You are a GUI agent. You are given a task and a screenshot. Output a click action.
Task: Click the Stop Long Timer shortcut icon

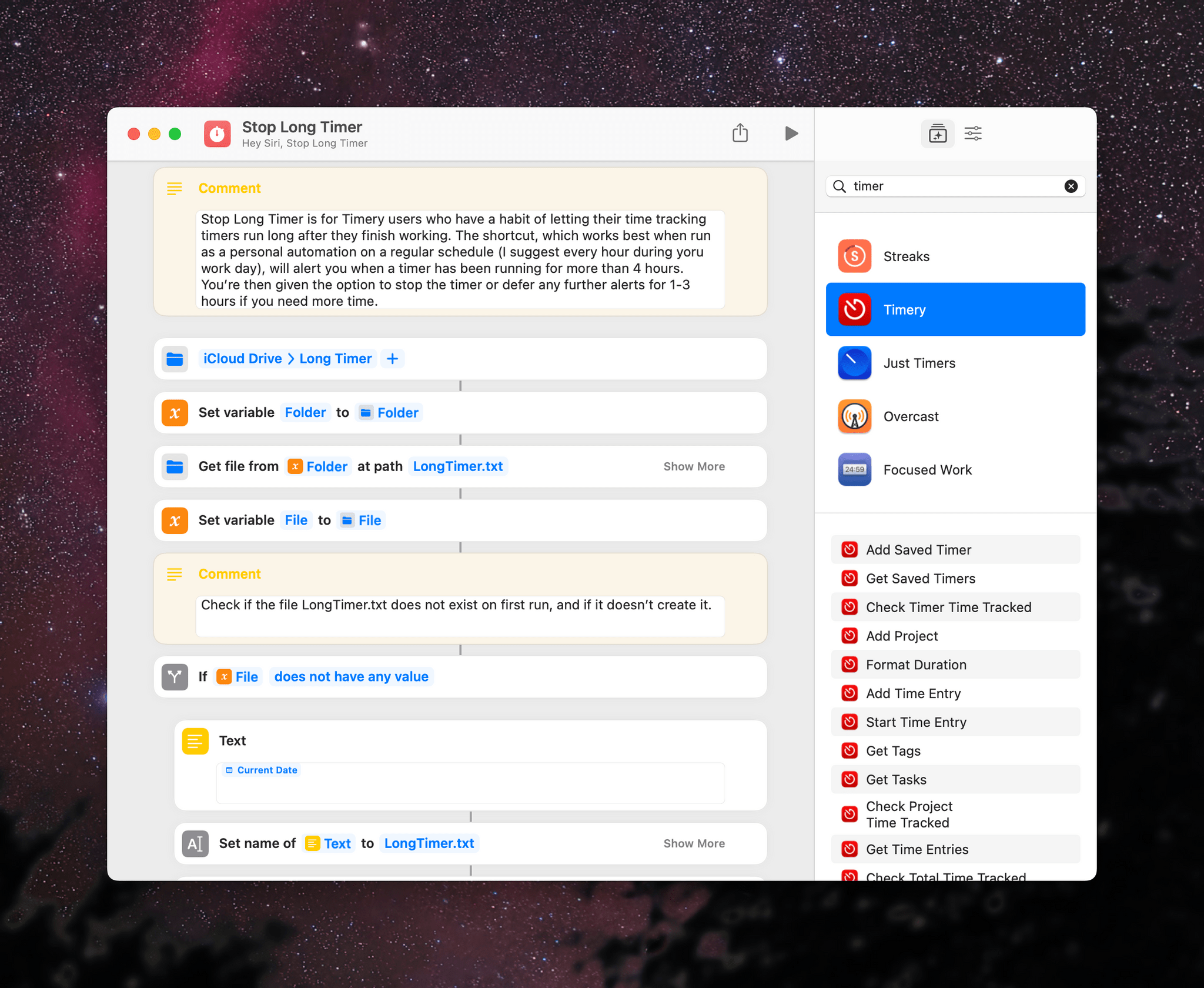click(x=218, y=134)
